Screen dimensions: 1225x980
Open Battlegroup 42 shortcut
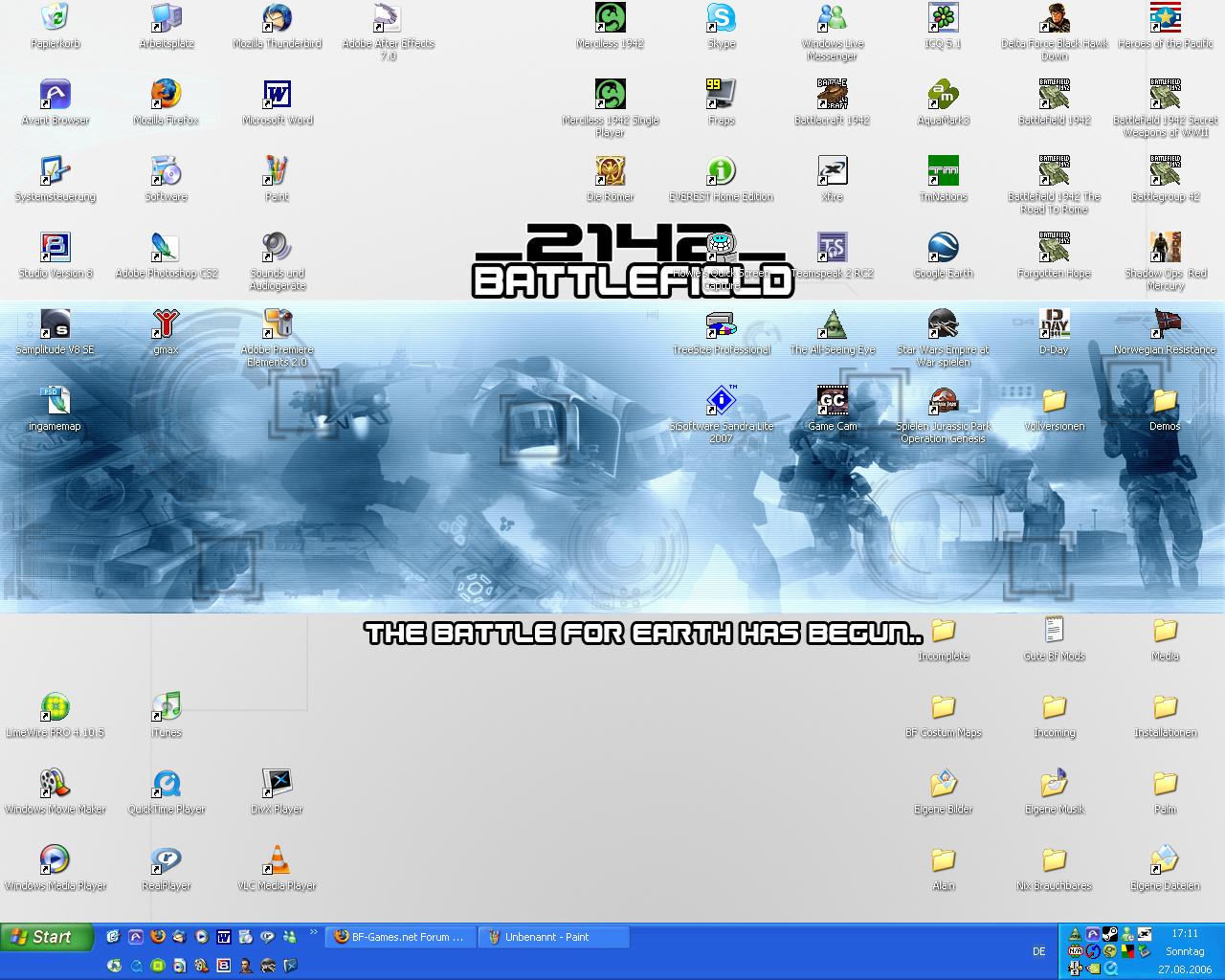click(x=1166, y=170)
